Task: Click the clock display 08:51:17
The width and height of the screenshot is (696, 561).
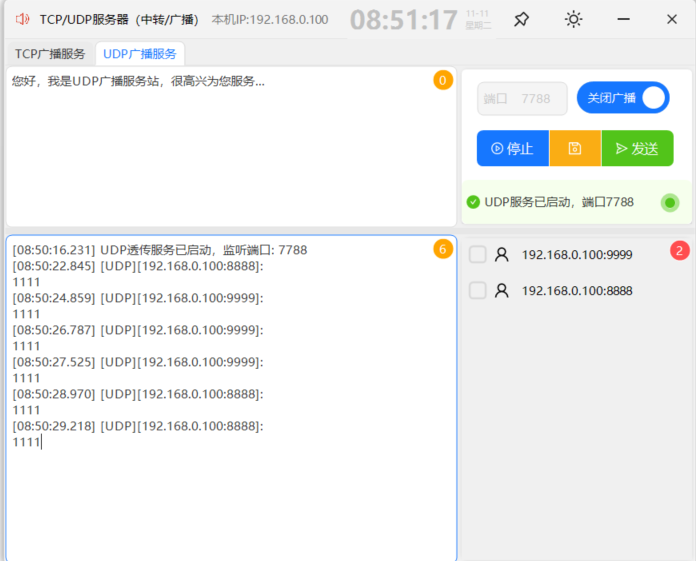Action: (403, 20)
